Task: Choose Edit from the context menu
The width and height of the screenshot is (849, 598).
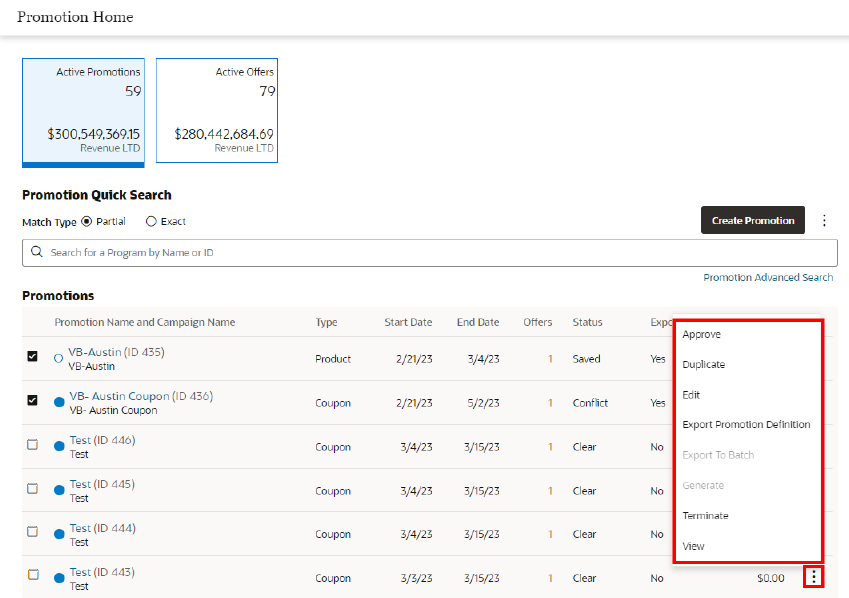Action: click(x=691, y=395)
